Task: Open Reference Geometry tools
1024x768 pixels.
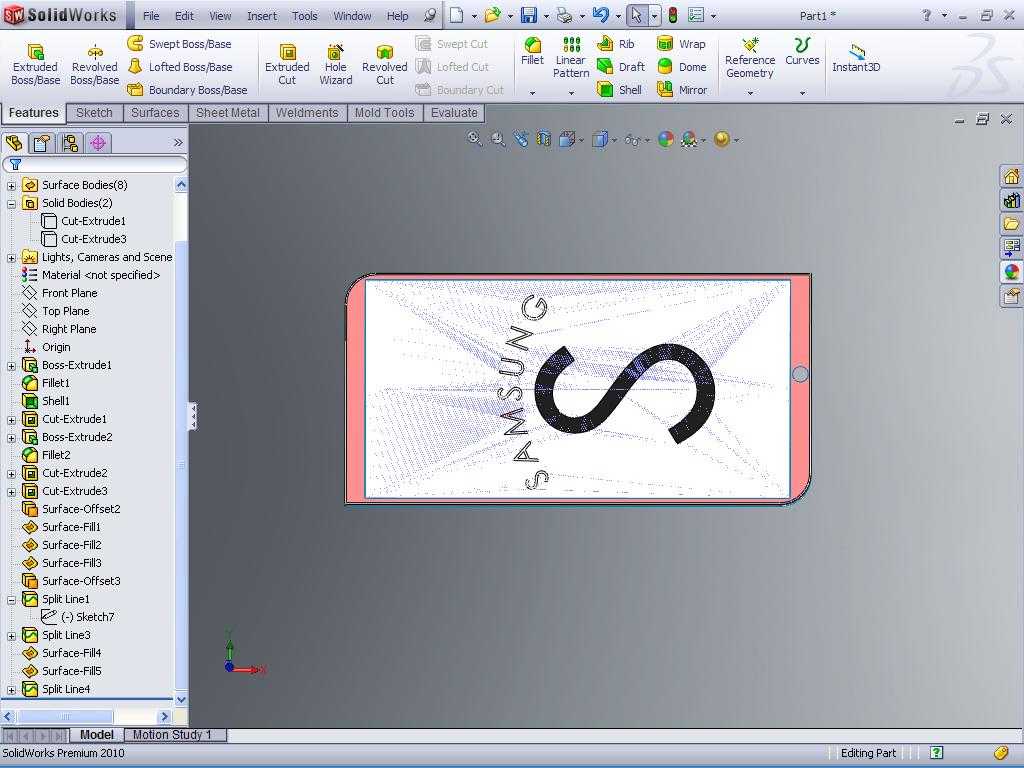Action: click(x=750, y=57)
